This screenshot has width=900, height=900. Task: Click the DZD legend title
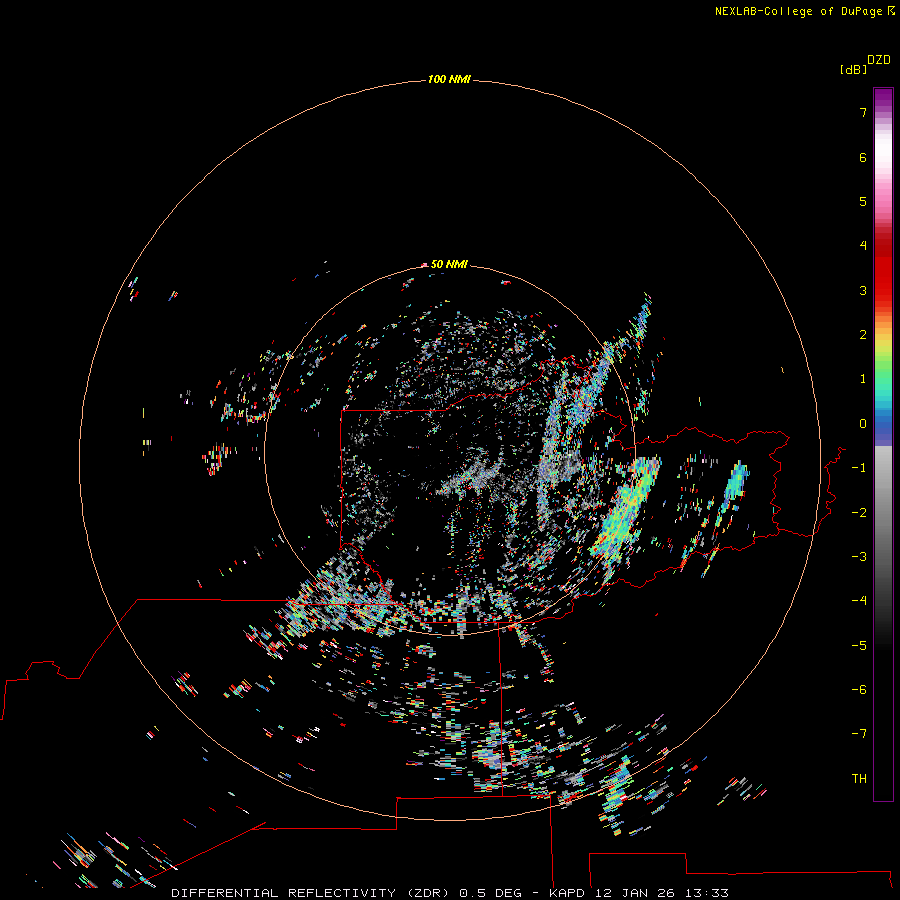(879, 60)
